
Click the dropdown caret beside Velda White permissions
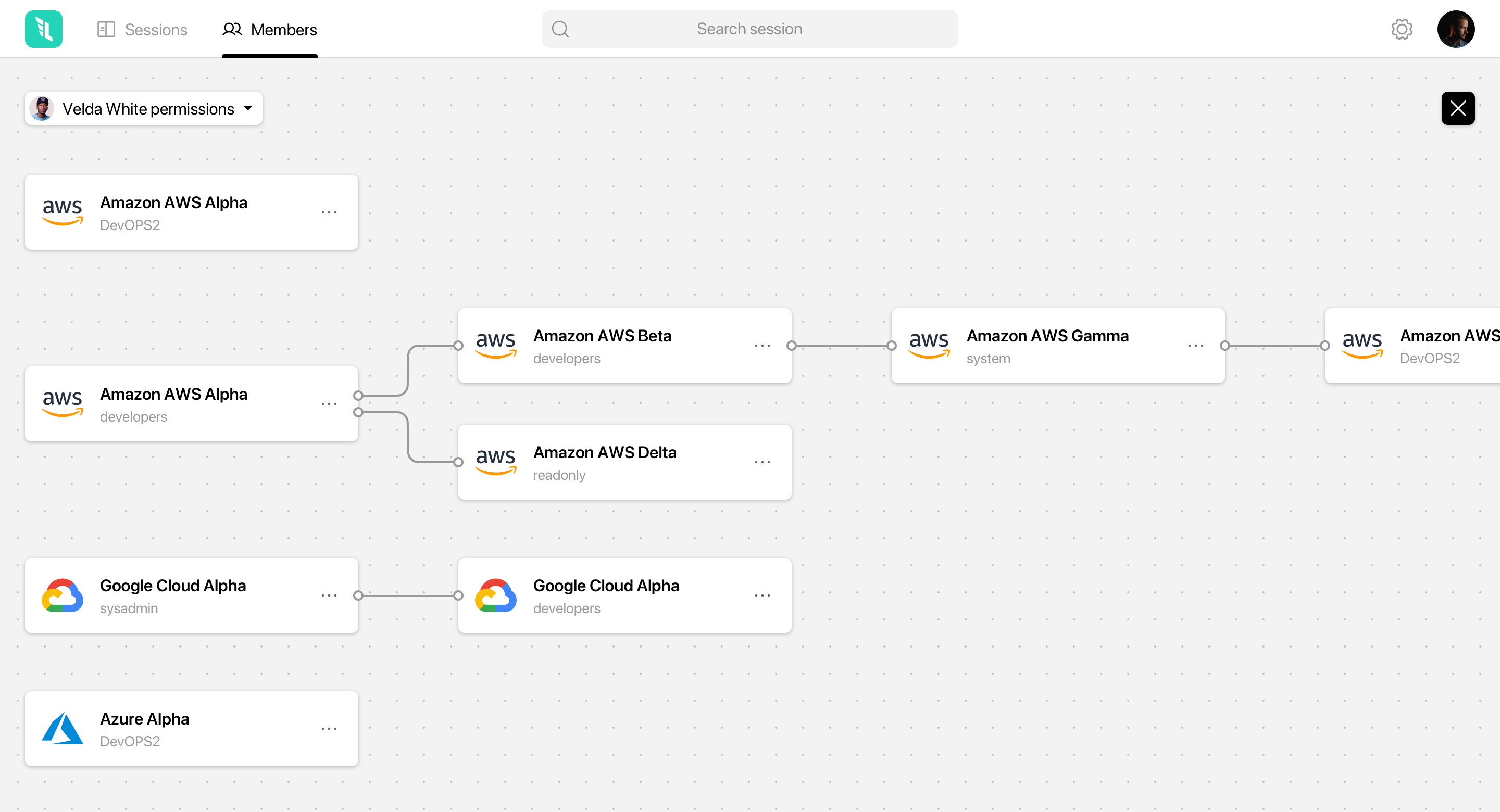tap(248, 108)
